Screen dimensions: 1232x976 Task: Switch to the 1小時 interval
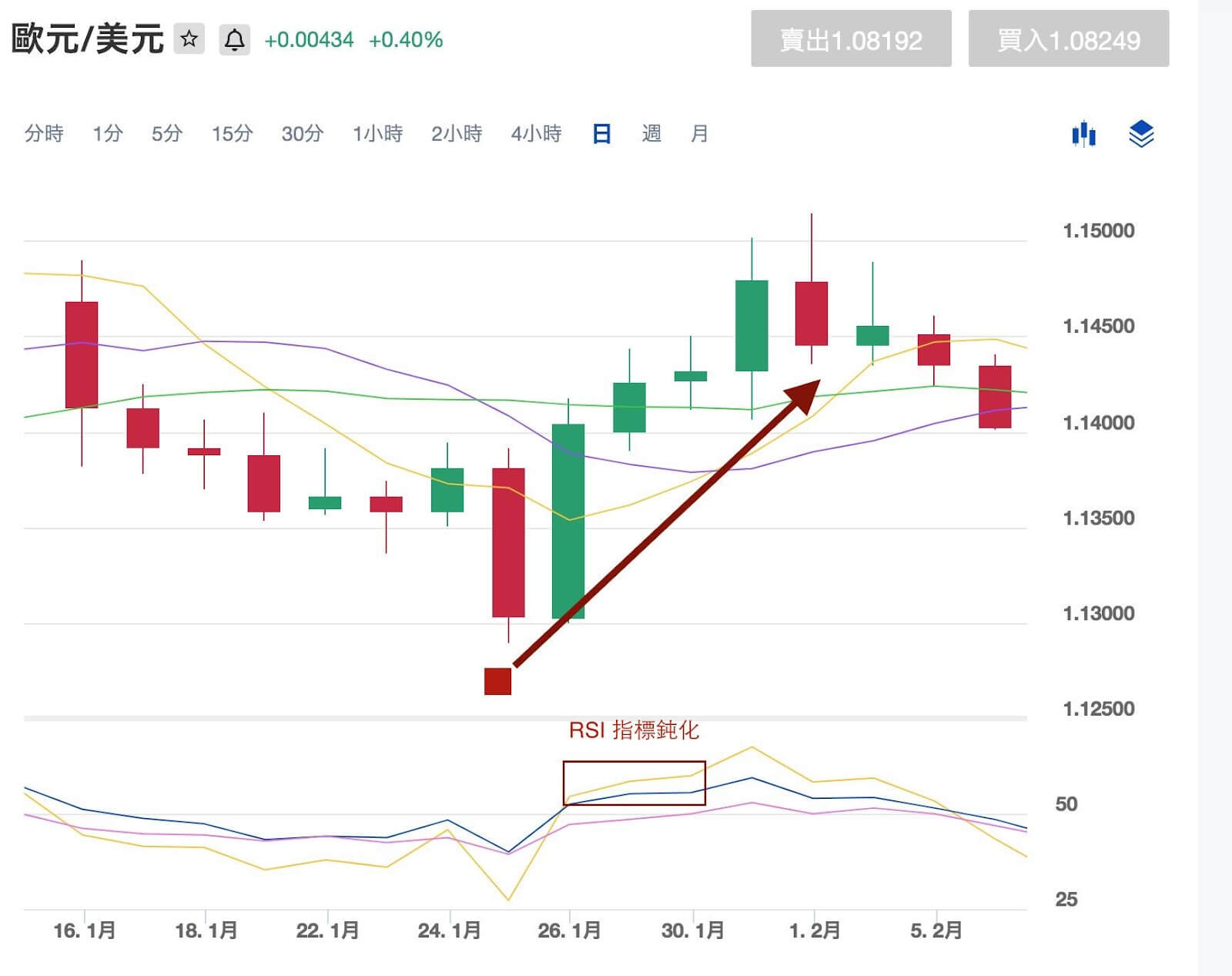tap(377, 133)
